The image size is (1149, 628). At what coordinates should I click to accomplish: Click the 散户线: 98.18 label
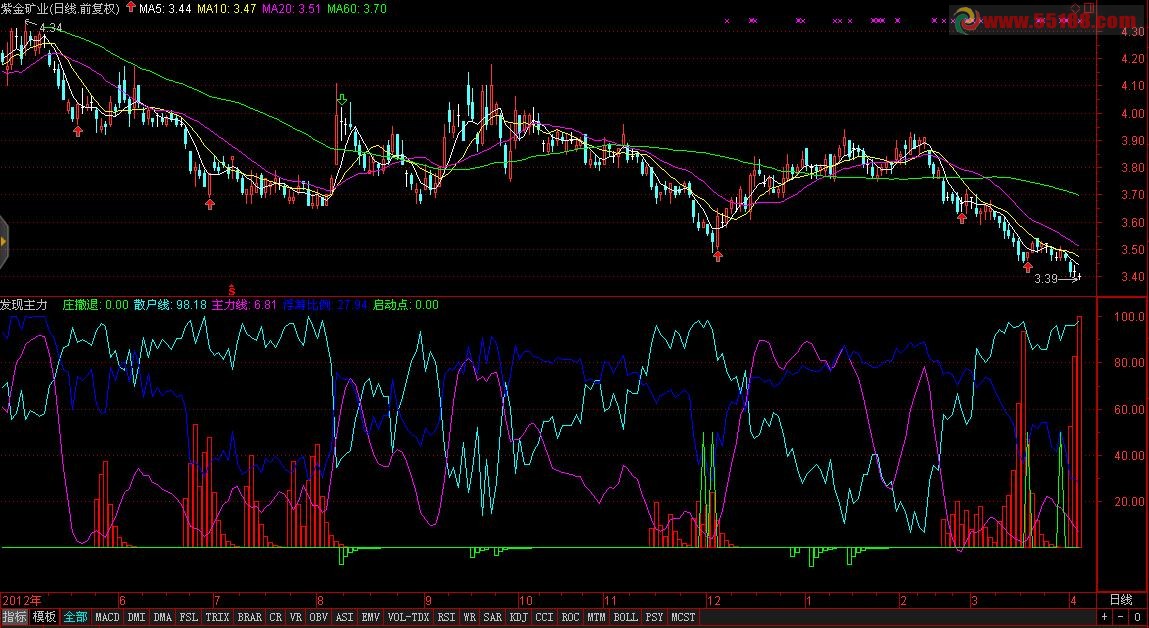[x=170, y=305]
